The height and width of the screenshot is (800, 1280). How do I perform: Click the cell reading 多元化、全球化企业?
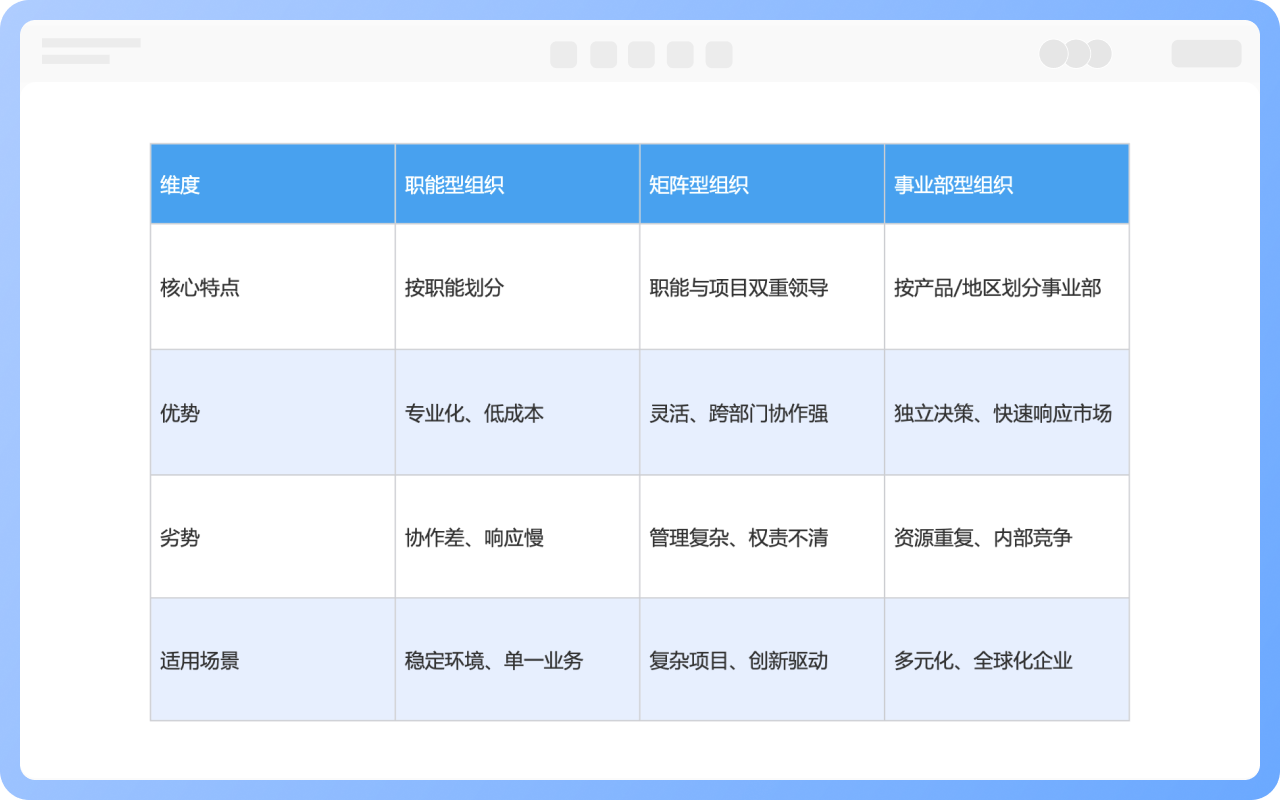pyautogui.click(x=1007, y=659)
